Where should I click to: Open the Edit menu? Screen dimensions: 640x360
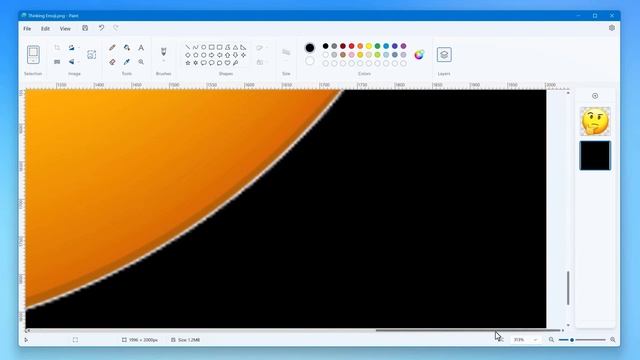[45, 29]
